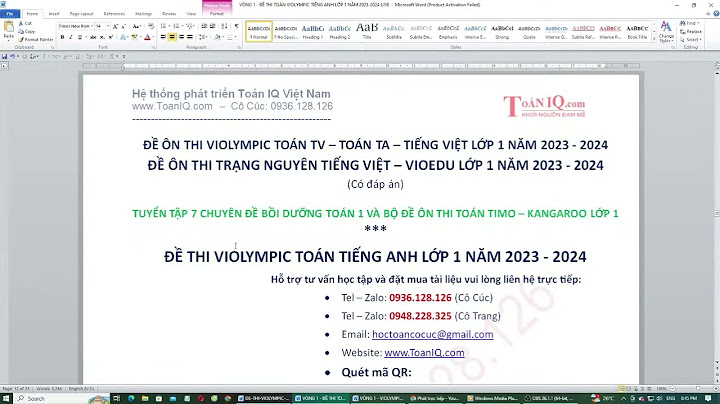Click the Word Help question mark icon

(x=716, y=13)
